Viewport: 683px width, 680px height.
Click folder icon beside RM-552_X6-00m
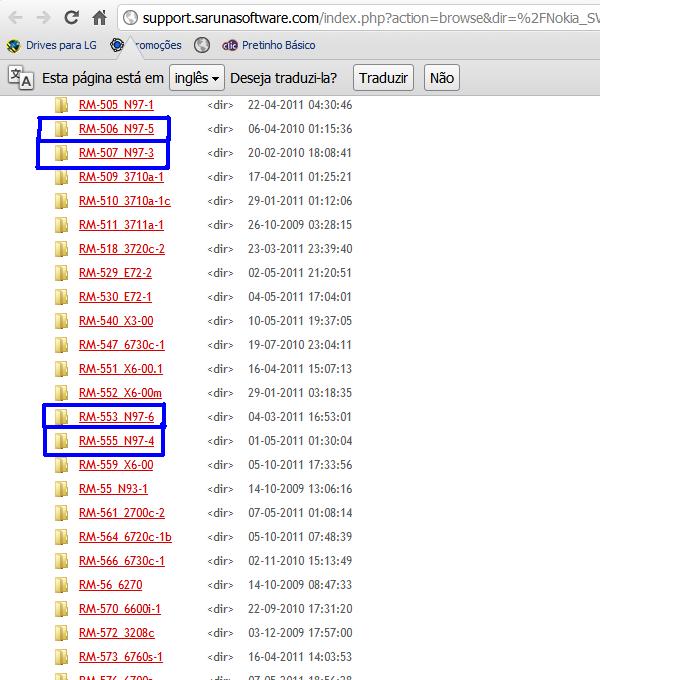pos(61,392)
